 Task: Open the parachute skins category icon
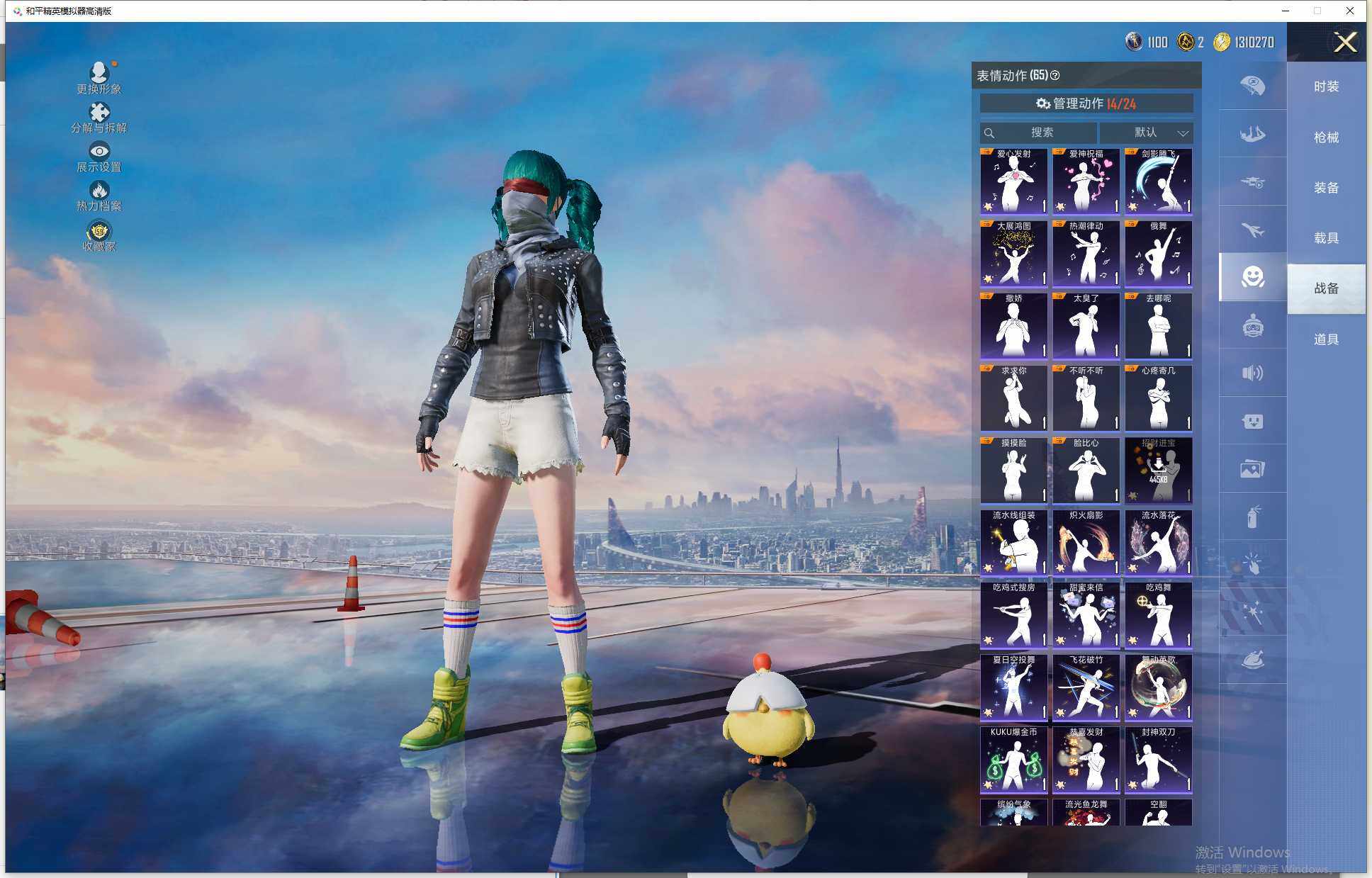pos(1252,86)
